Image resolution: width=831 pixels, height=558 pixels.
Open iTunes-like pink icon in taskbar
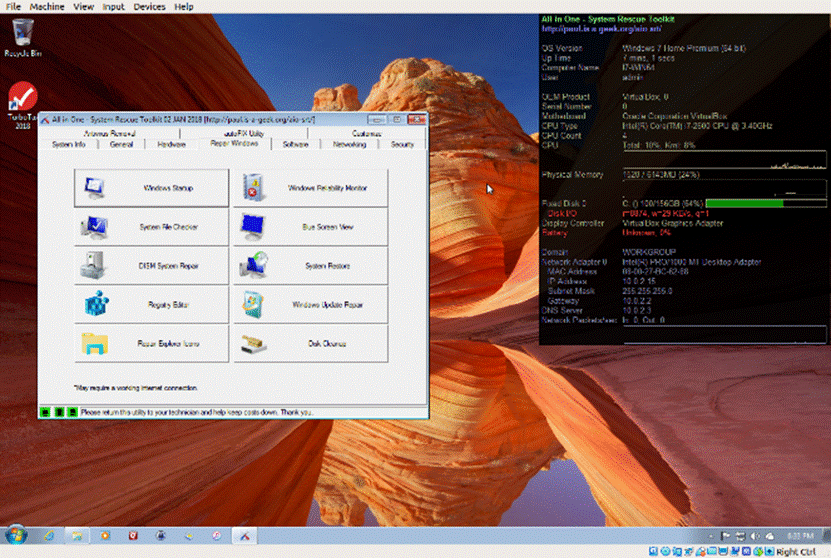coord(217,536)
